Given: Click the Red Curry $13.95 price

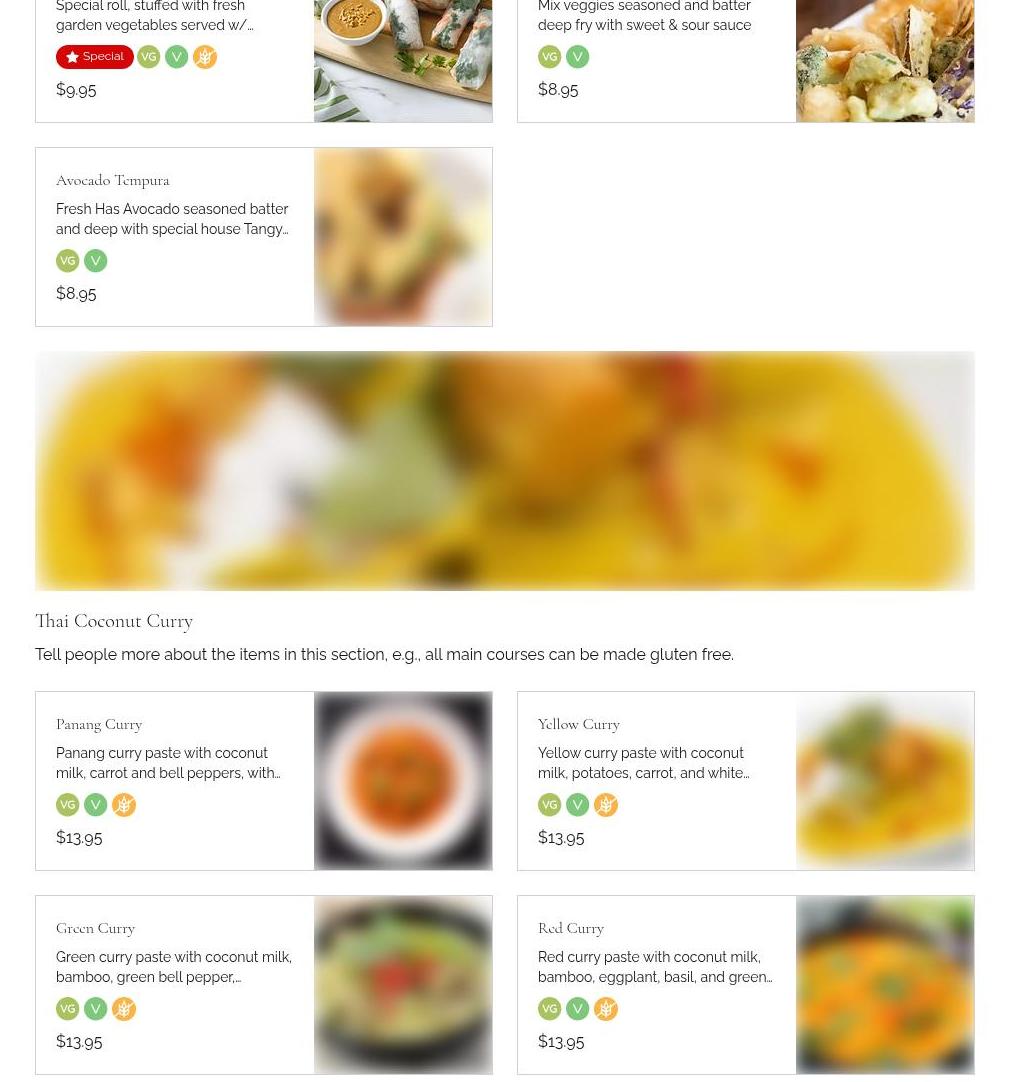Looking at the screenshot, I should tap(561, 1041).
